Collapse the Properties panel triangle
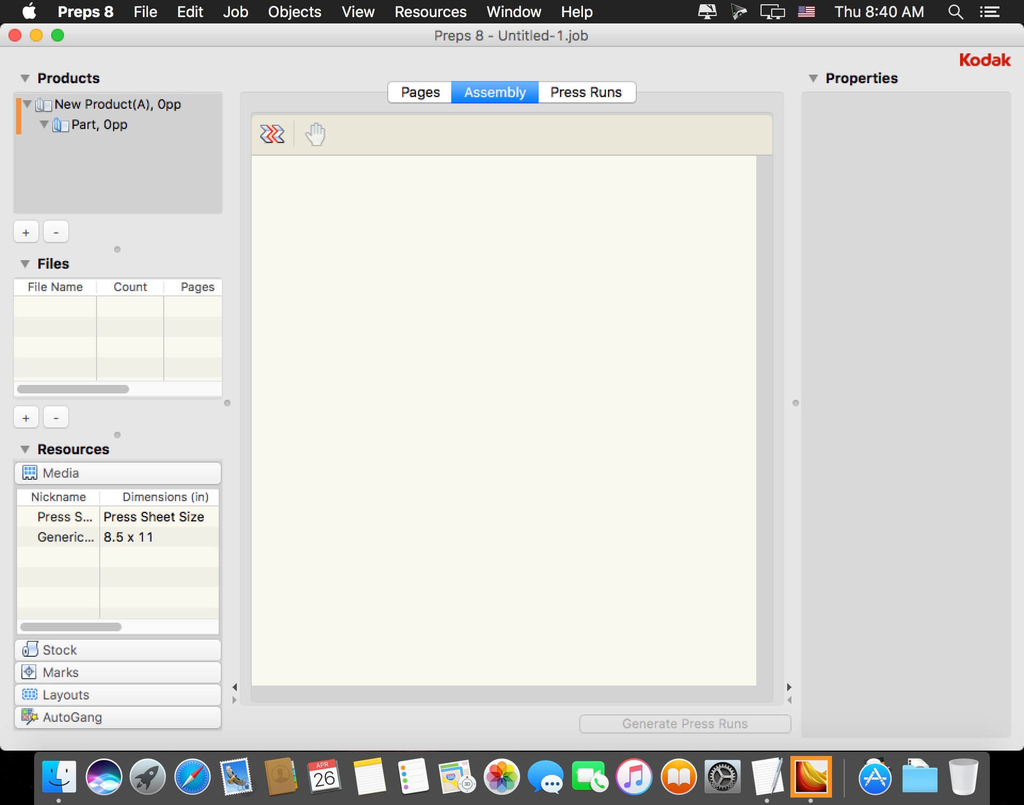This screenshot has height=805, width=1024. tap(813, 78)
